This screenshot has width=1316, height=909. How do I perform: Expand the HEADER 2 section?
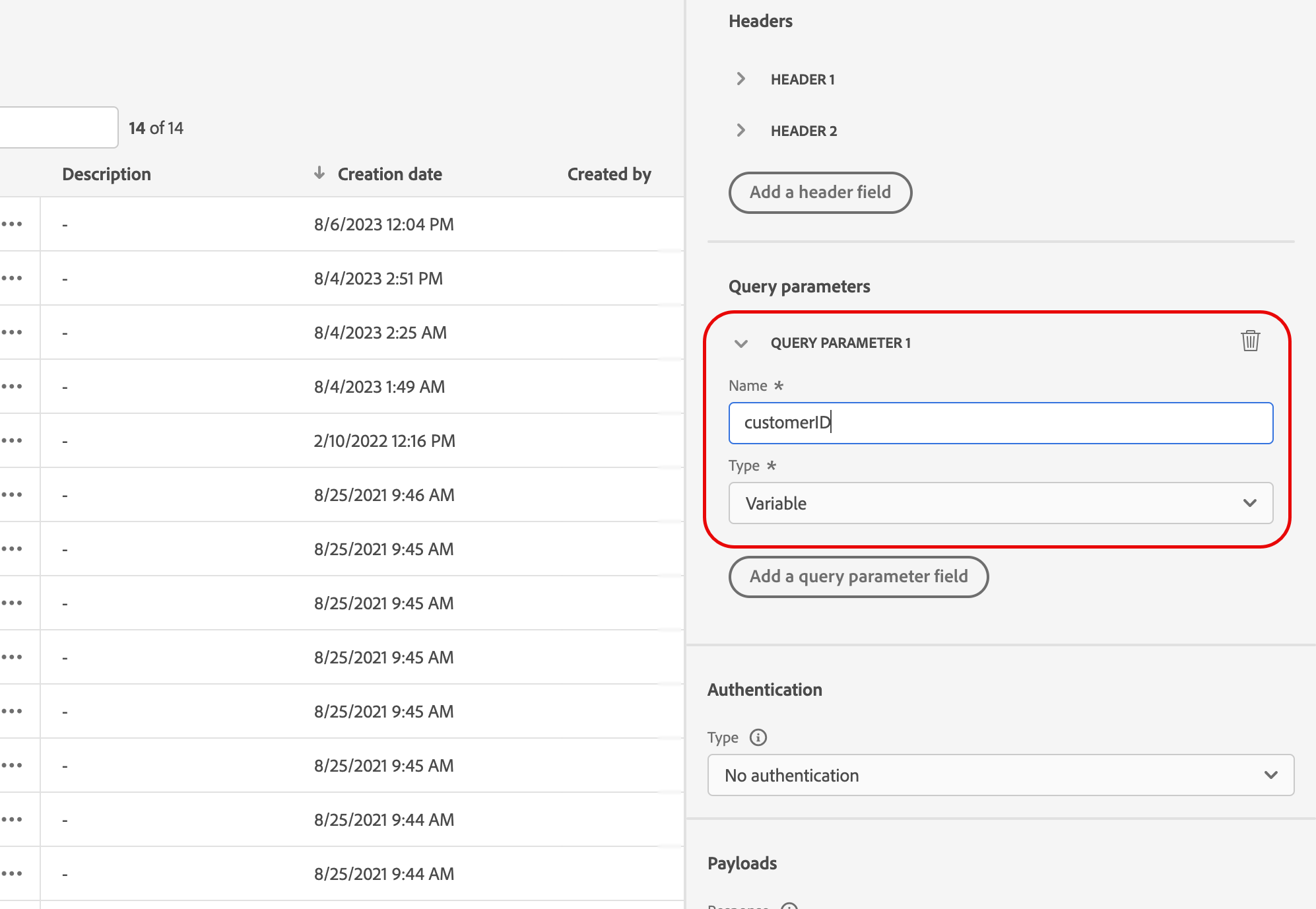tap(741, 131)
